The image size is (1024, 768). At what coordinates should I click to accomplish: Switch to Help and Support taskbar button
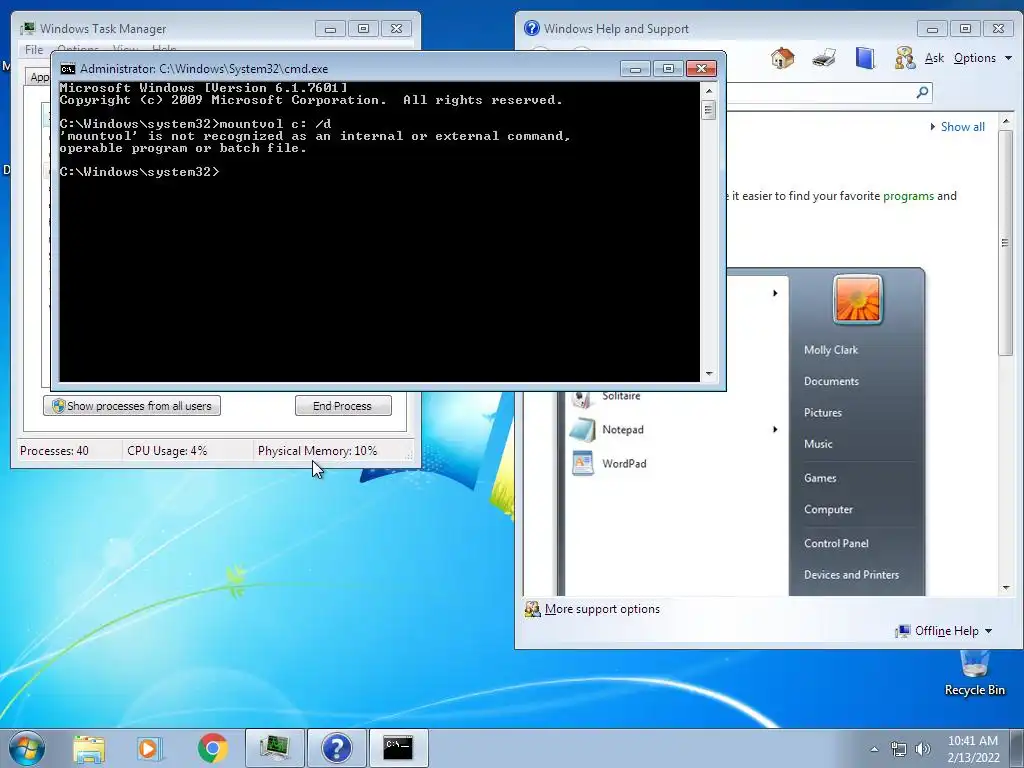pyautogui.click(x=337, y=748)
